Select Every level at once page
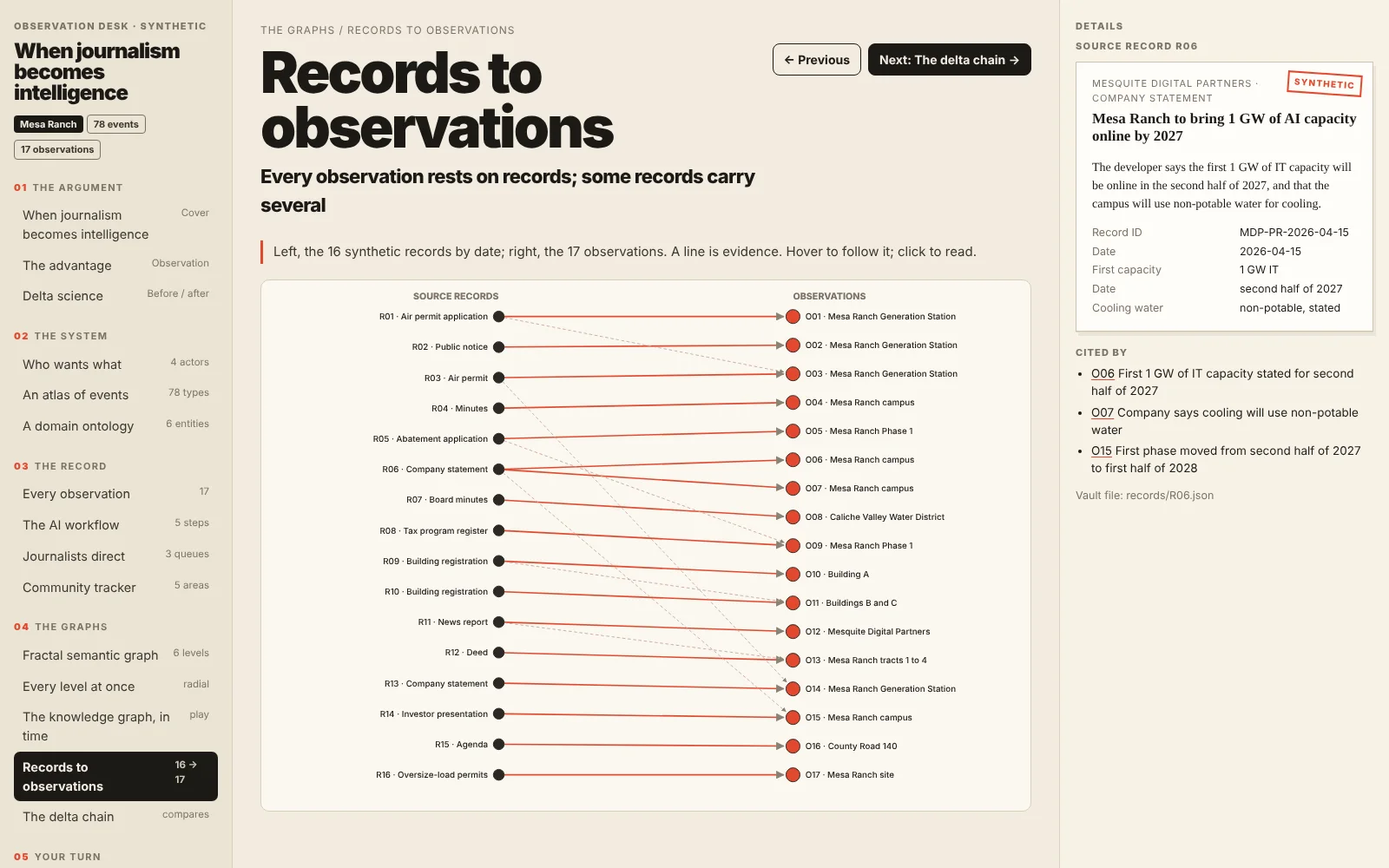The image size is (1389, 868). coord(115,687)
